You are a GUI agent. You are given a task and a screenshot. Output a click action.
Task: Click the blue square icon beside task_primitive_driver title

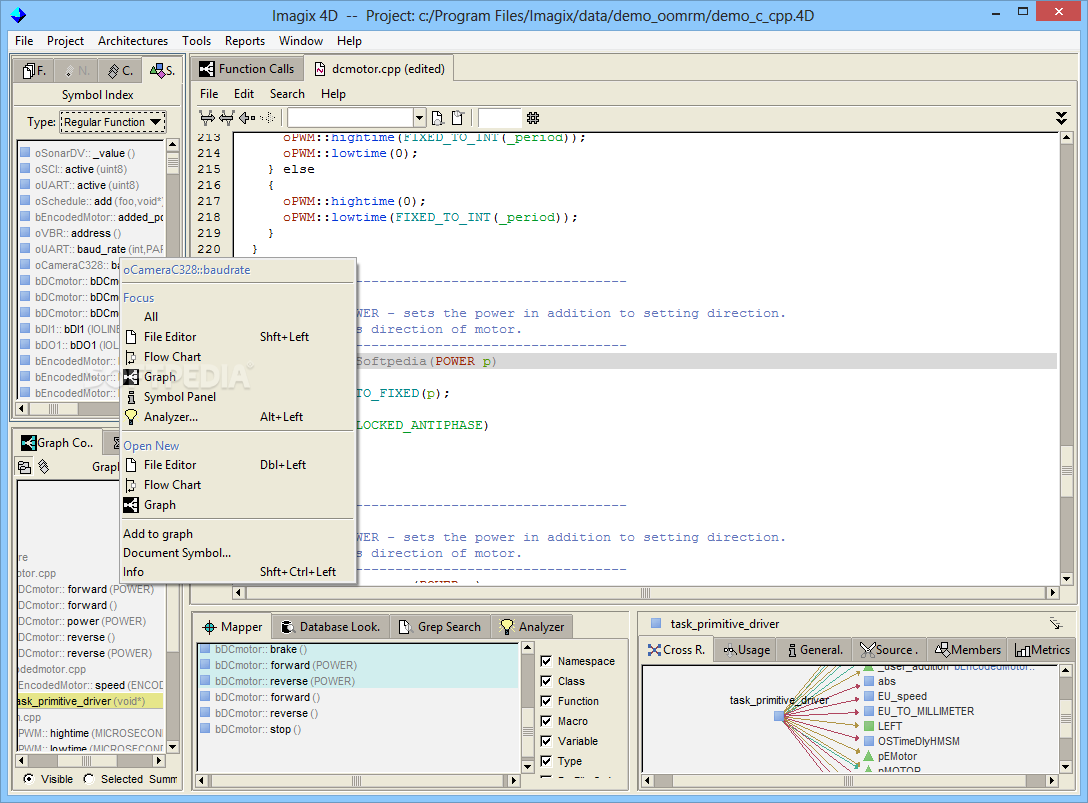656,623
